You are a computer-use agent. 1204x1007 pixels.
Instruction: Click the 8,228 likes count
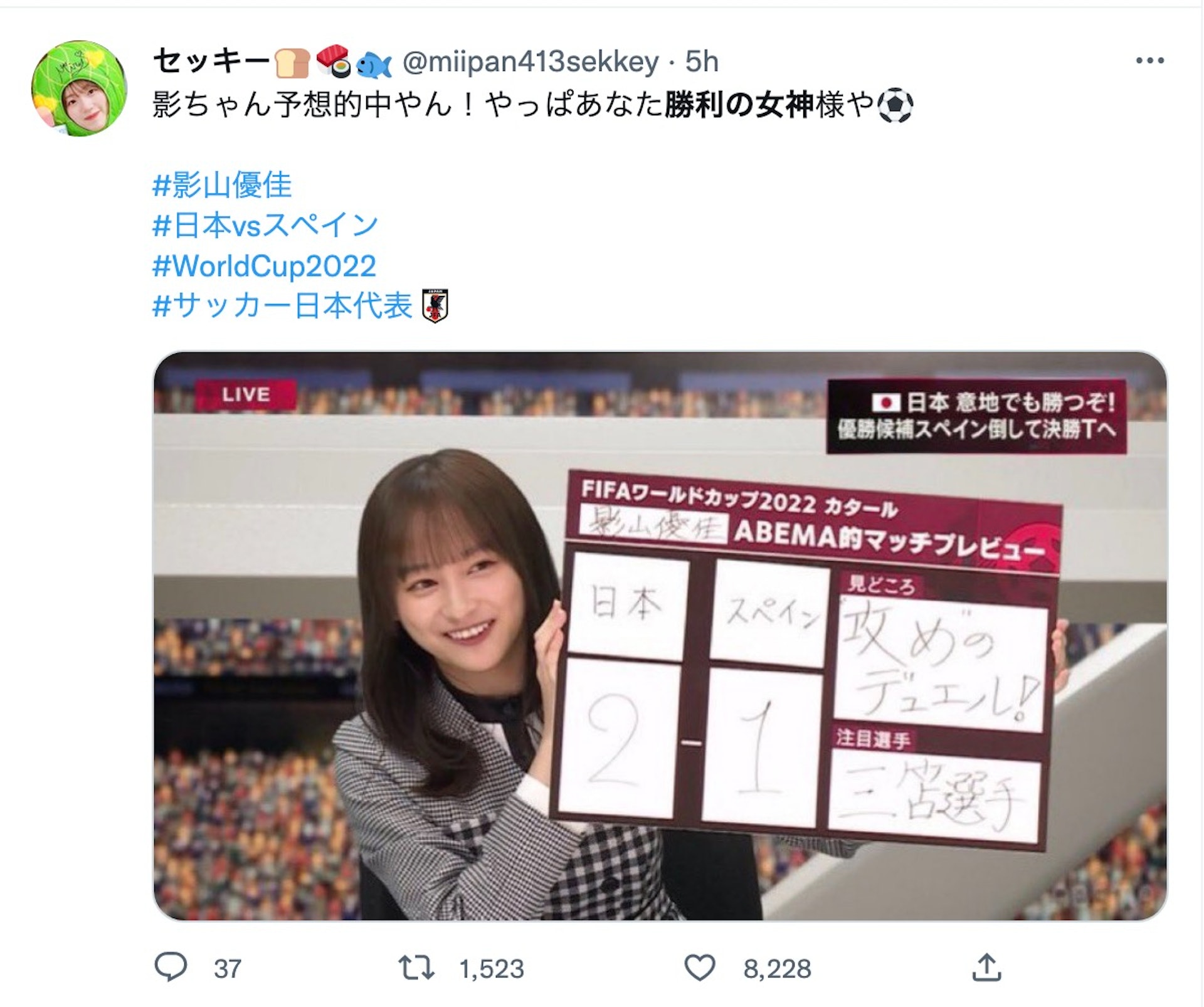pos(777,969)
